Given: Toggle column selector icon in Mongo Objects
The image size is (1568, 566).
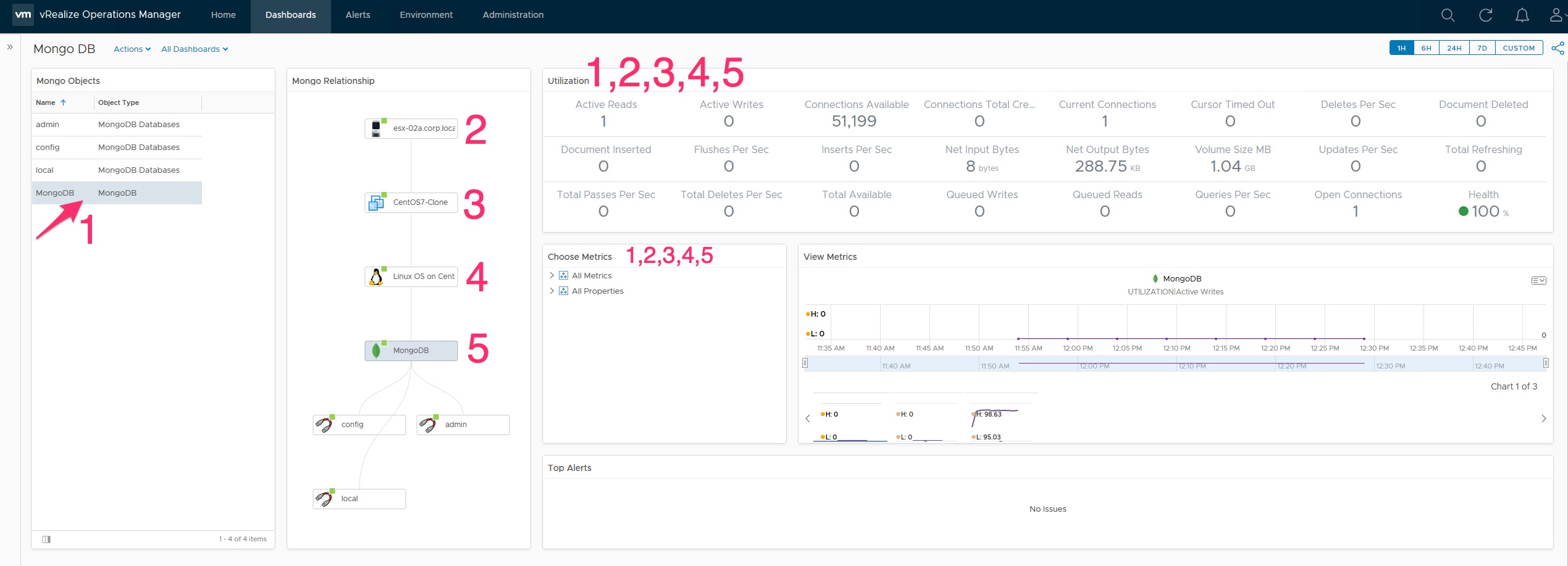Looking at the screenshot, I should point(46,539).
